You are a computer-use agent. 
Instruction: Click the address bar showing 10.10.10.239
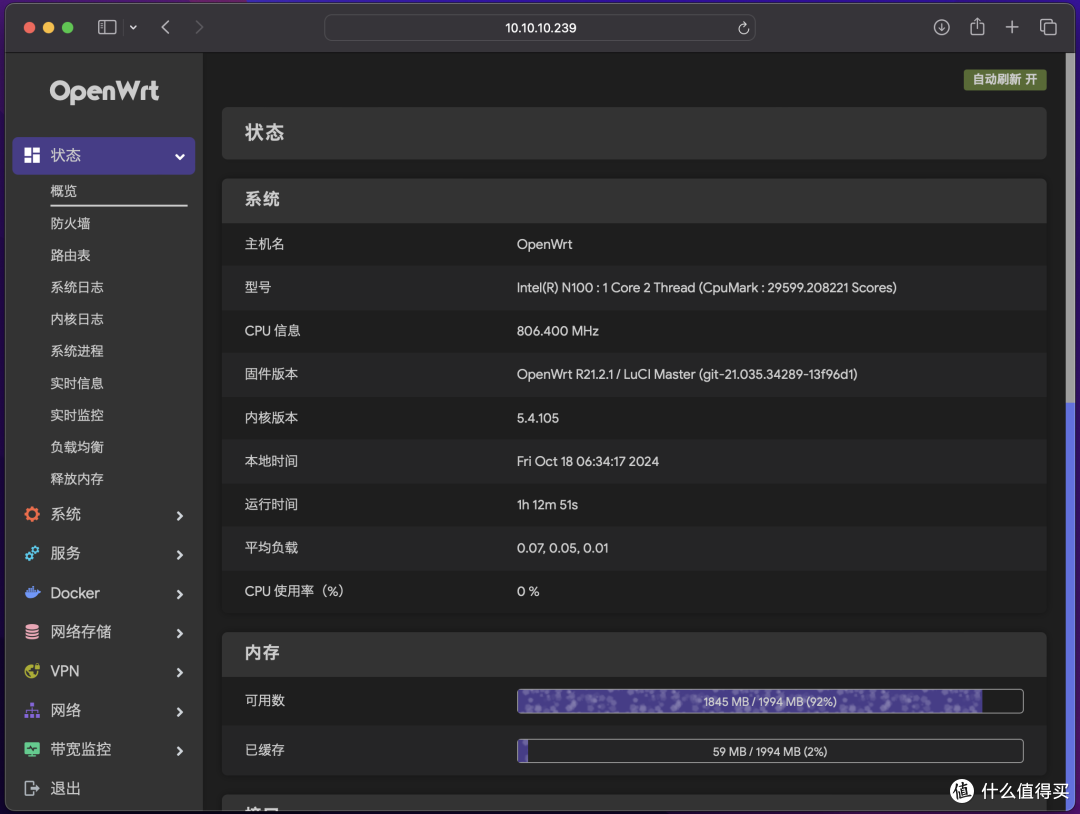coord(540,28)
